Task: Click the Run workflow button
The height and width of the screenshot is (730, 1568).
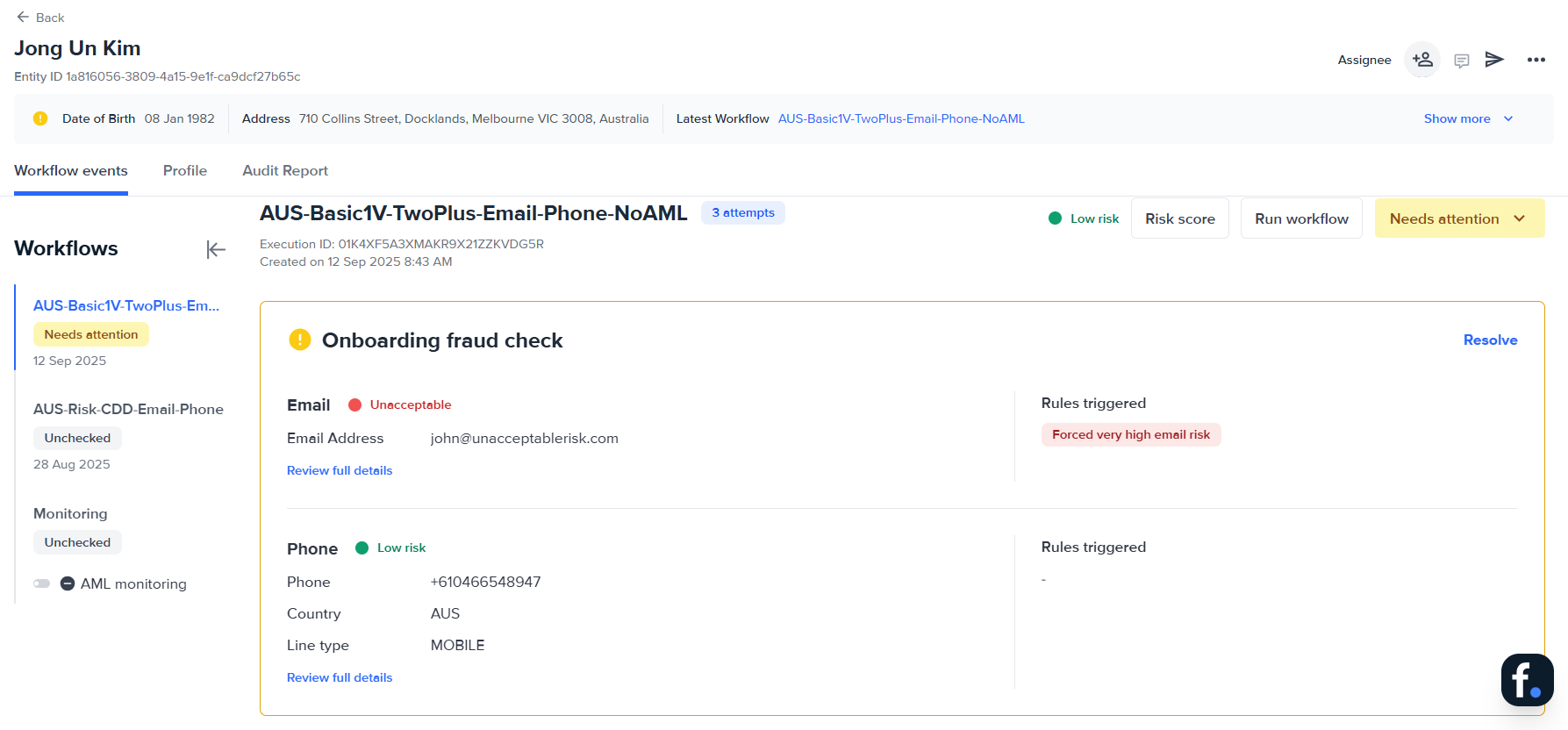Action: [1301, 218]
